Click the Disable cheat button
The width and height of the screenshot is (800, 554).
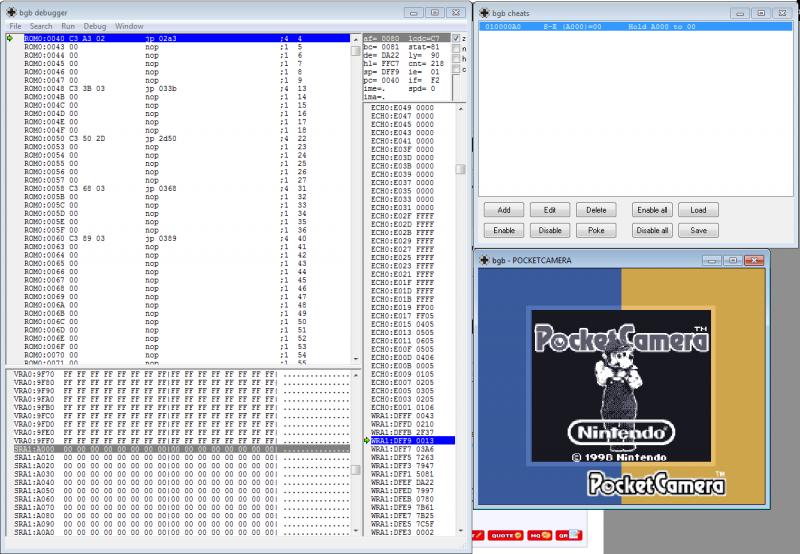(x=549, y=231)
